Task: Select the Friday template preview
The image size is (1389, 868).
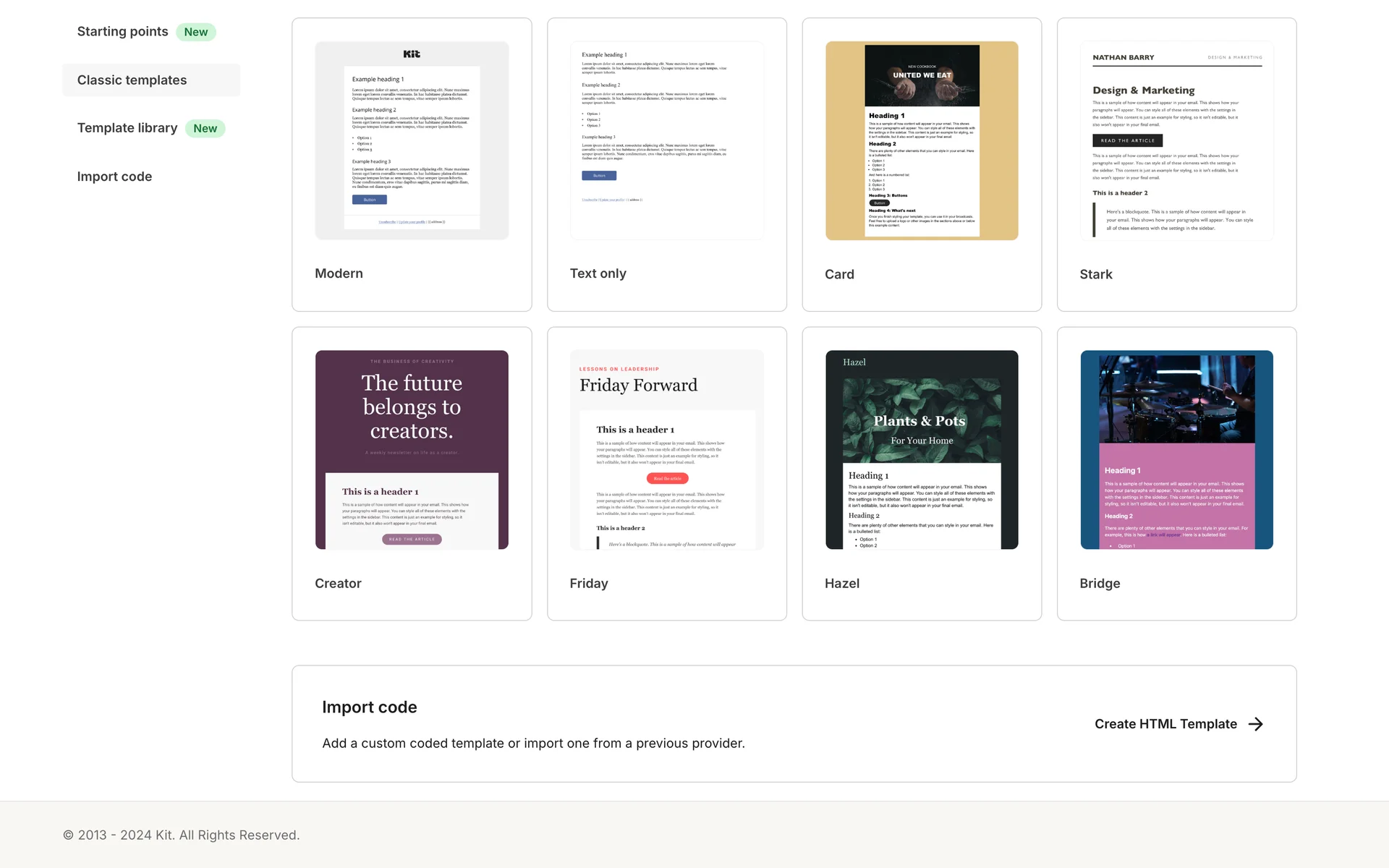Action: [x=666, y=449]
